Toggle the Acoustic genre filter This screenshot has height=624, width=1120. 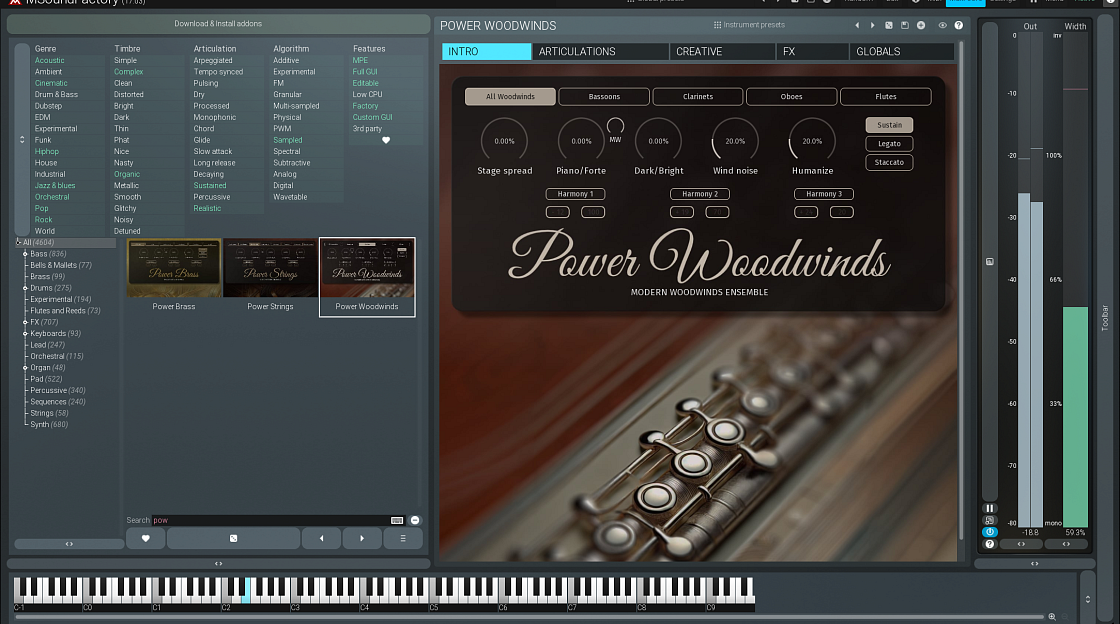pos(49,61)
